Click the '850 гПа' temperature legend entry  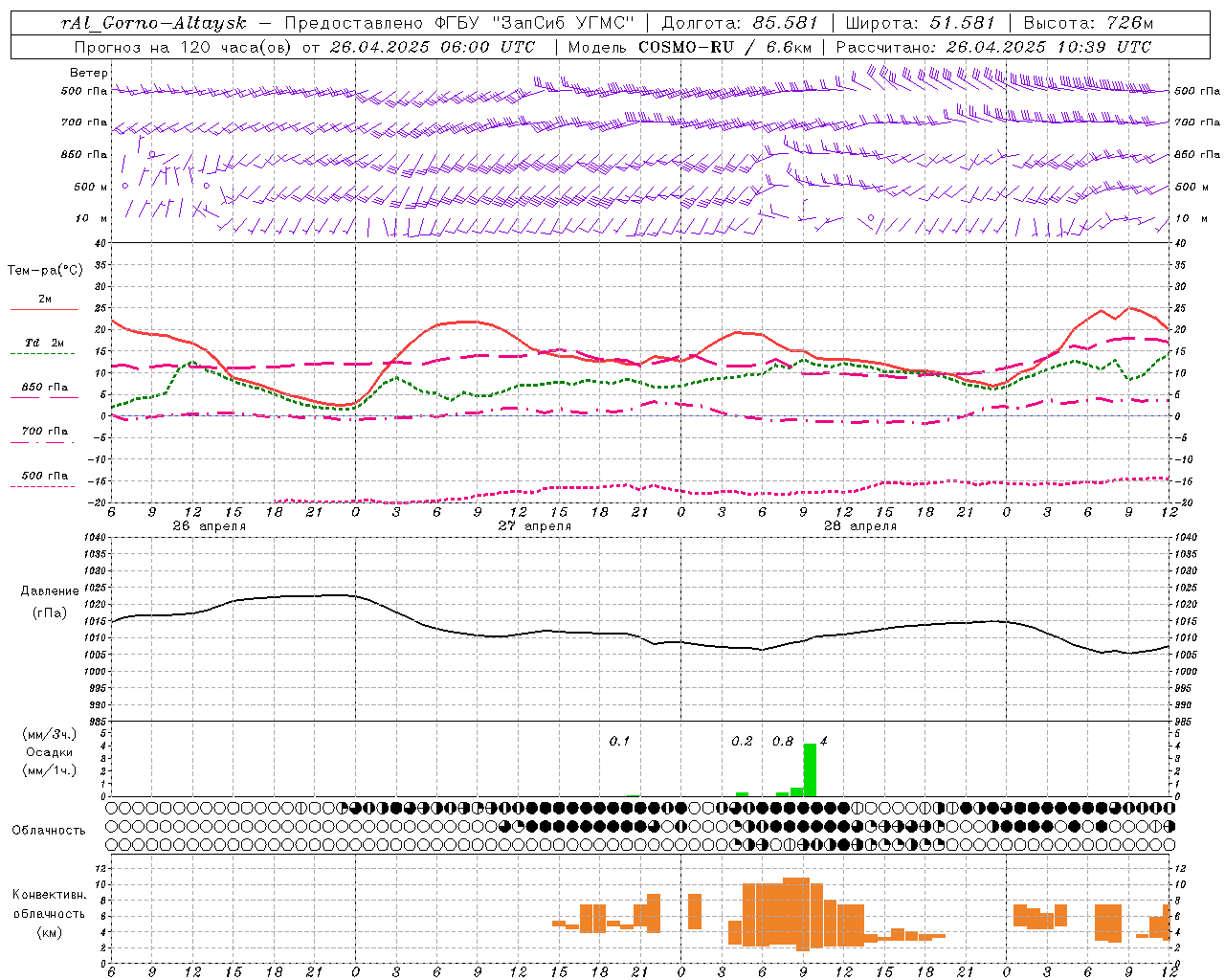click(45, 388)
